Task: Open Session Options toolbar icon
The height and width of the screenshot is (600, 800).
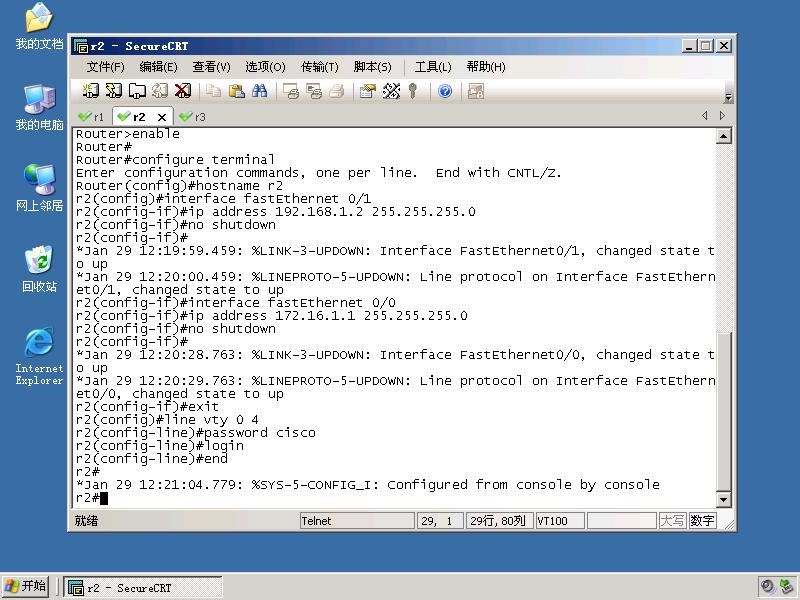Action: (x=367, y=91)
